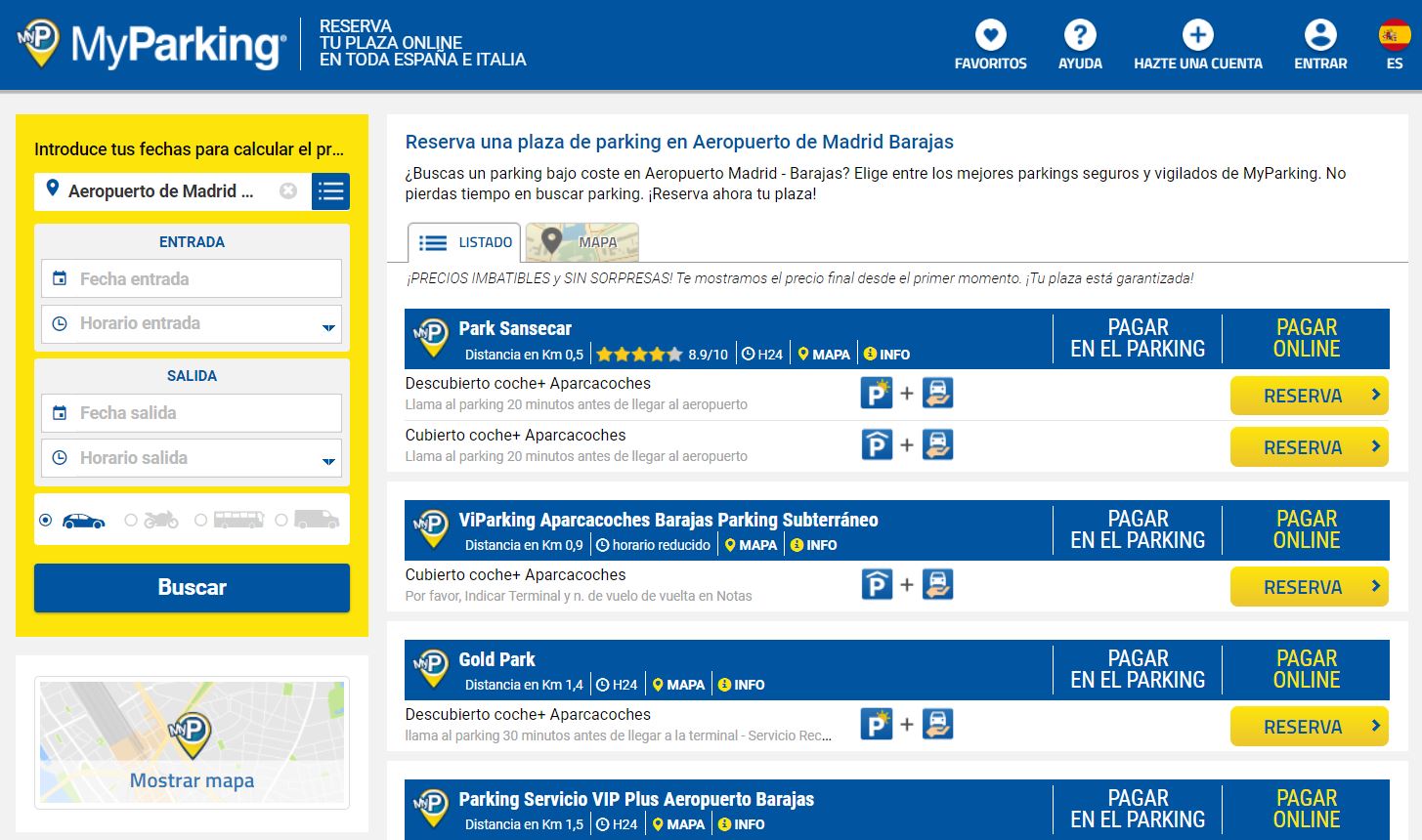Select motorcycle vehicle type radio
The height and width of the screenshot is (840, 1422).
point(131,521)
